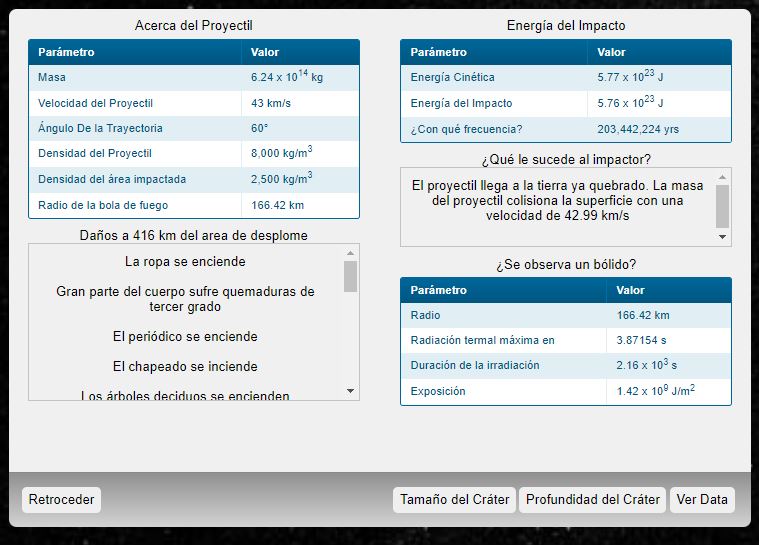Select the 1.42 x 10^9 J/m² value
Viewport: 759px width, 545px height.
pyautogui.click(x=668, y=391)
